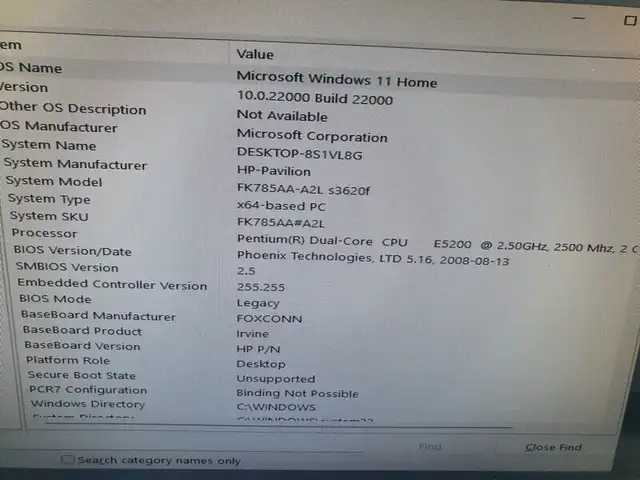Select value FK785AA#A2L
This screenshot has height=480, width=640.
[x=281, y=222]
